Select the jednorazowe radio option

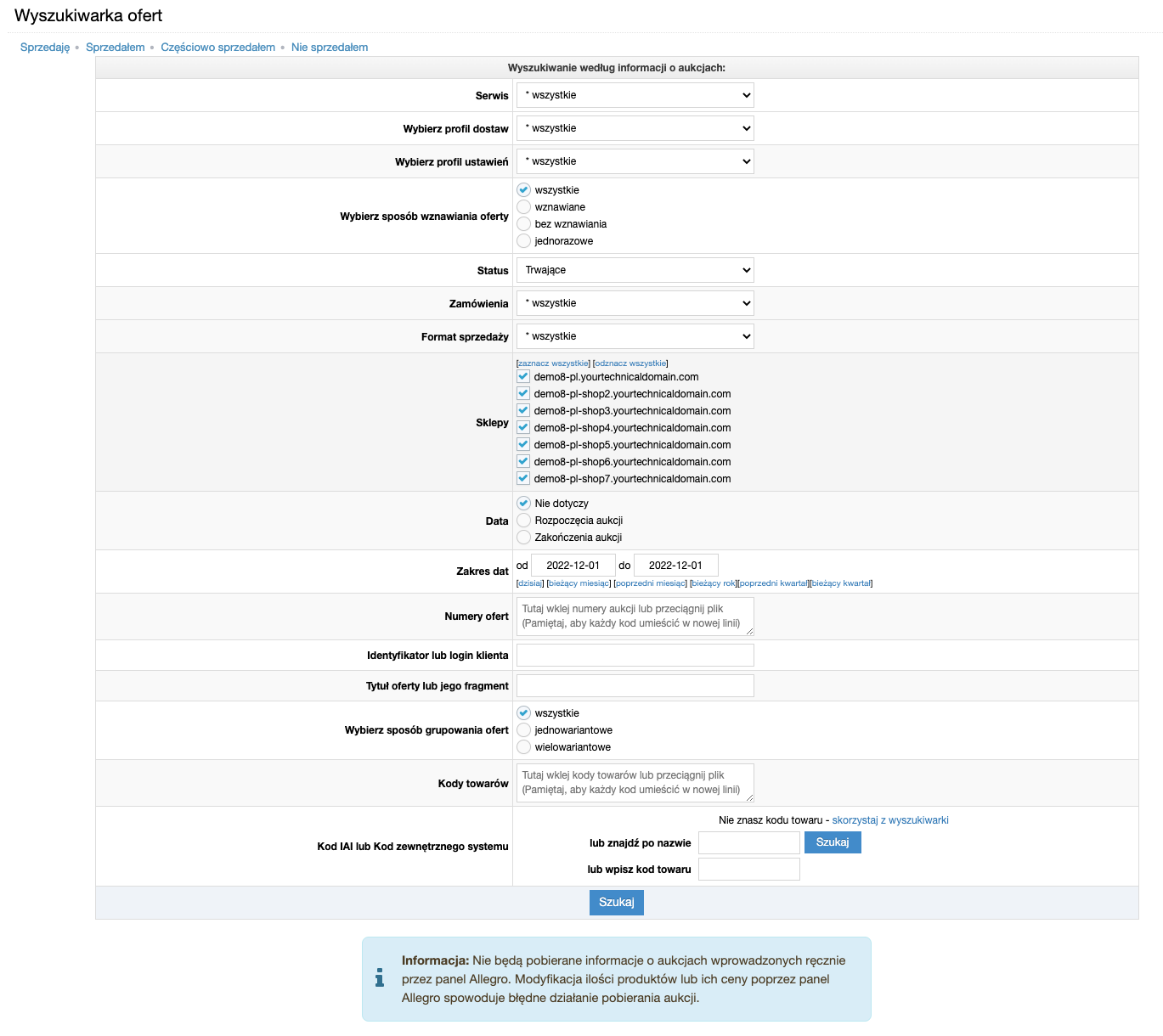[x=524, y=241]
